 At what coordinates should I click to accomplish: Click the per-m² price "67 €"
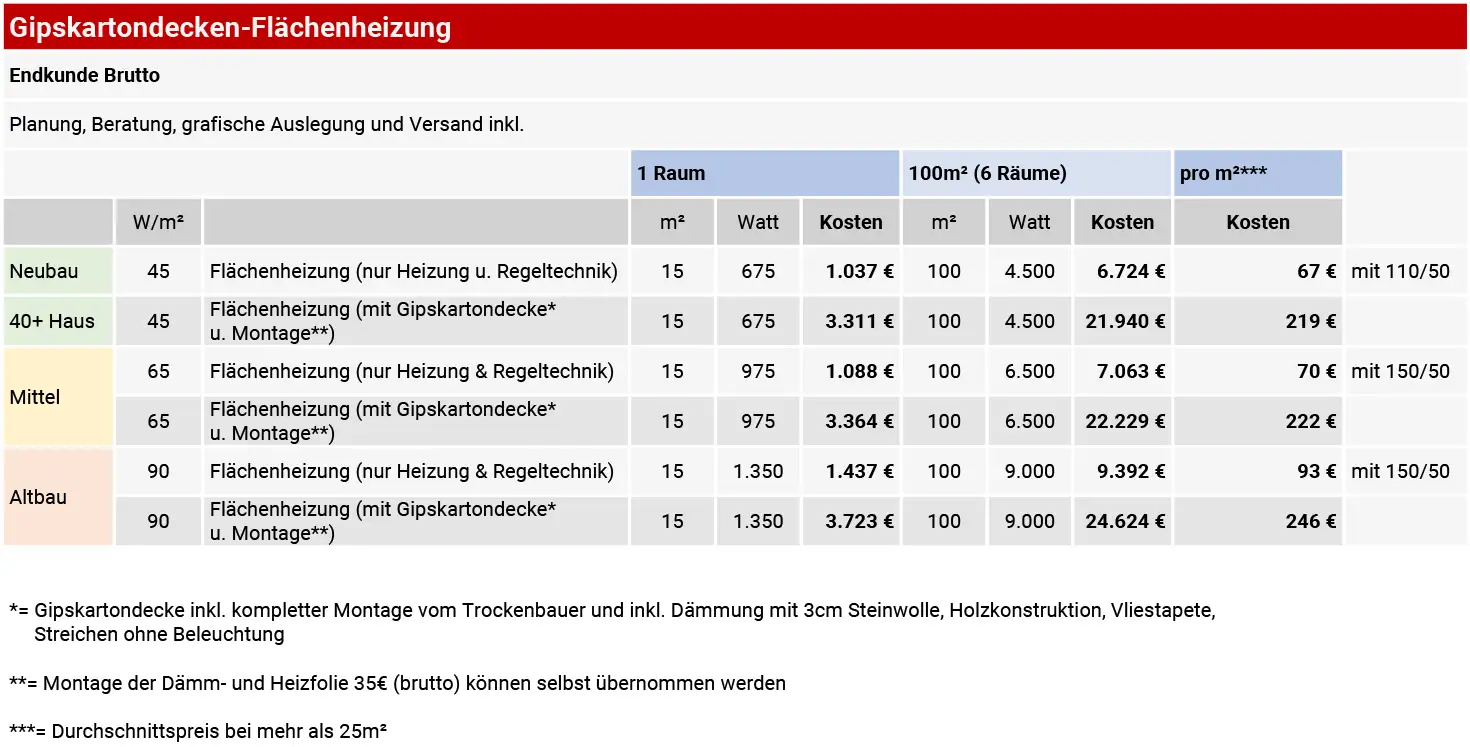[x=1317, y=271]
